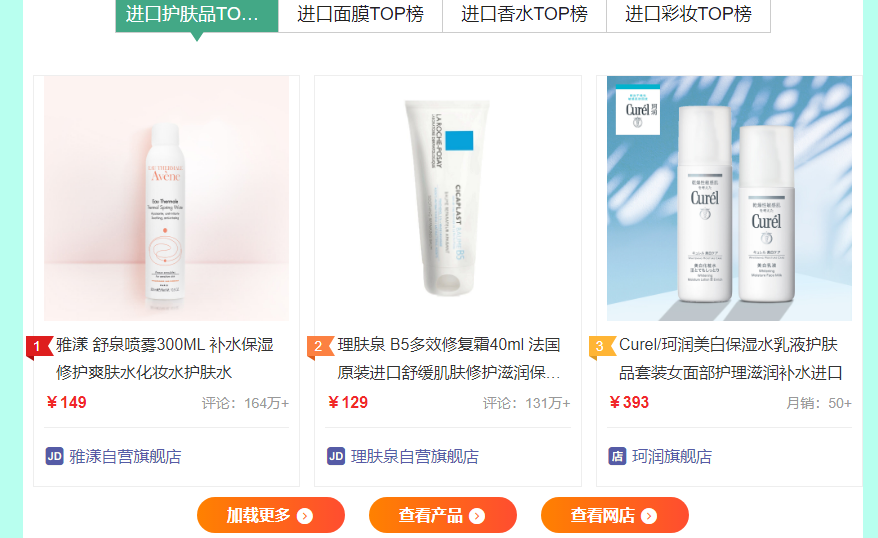
Task: Click the 查看产品 button
Action: tap(442, 515)
